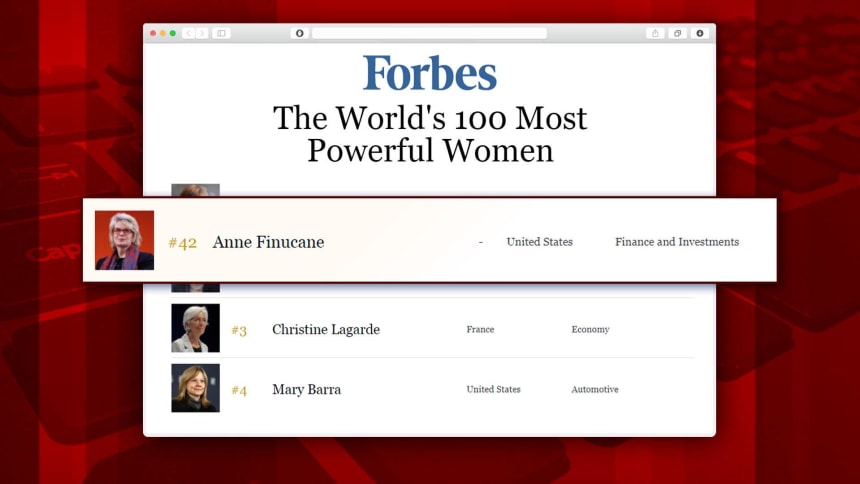This screenshot has width=860, height=484.
Task: Show the browser sidebar
Action: point(222,33)
